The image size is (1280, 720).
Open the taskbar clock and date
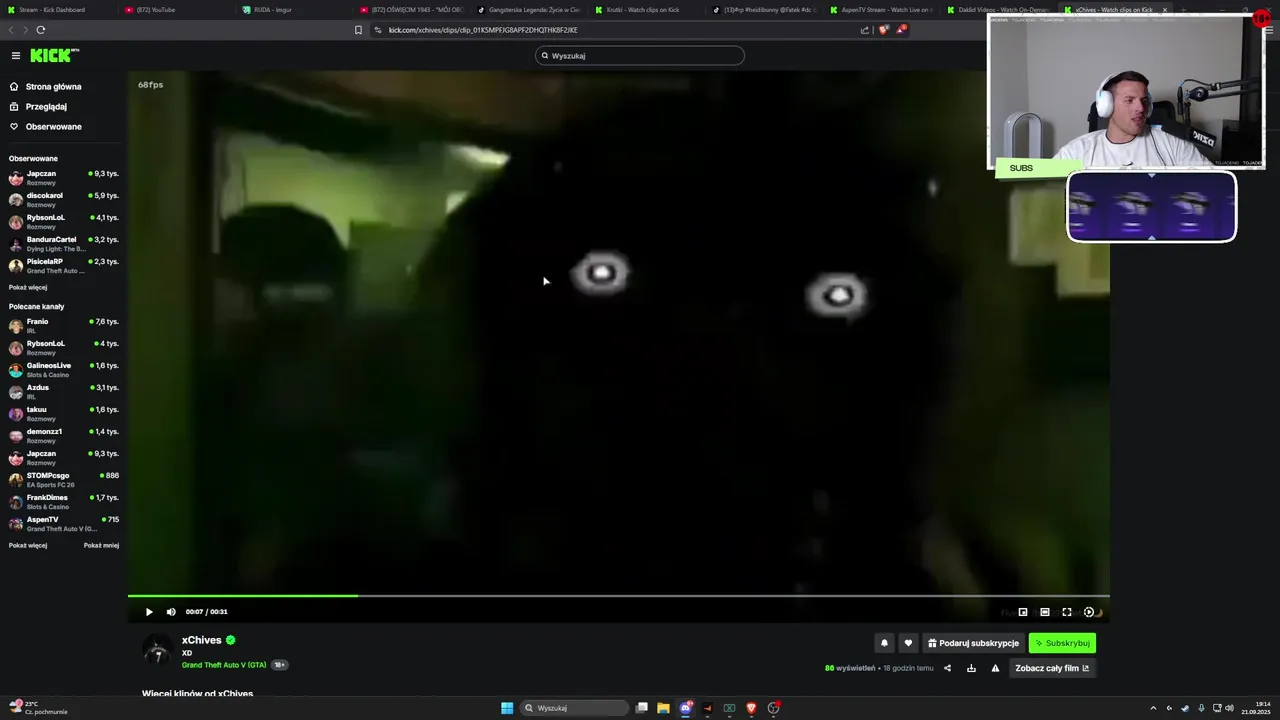tap(1257, 708)
